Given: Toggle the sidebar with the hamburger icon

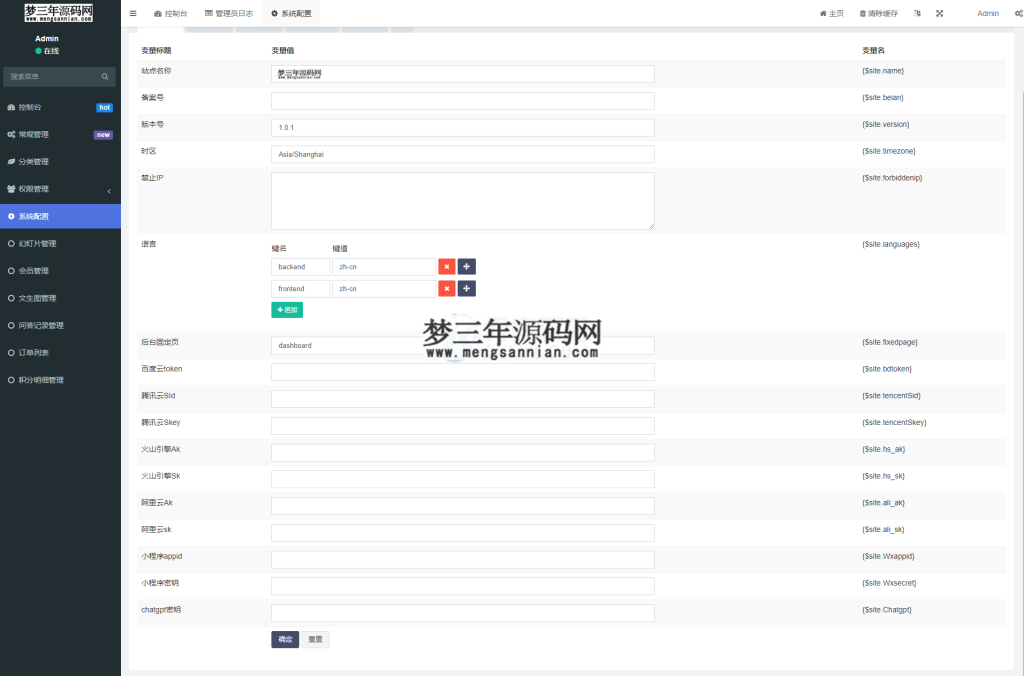Looking at the screenshot, I should point(134,14).
